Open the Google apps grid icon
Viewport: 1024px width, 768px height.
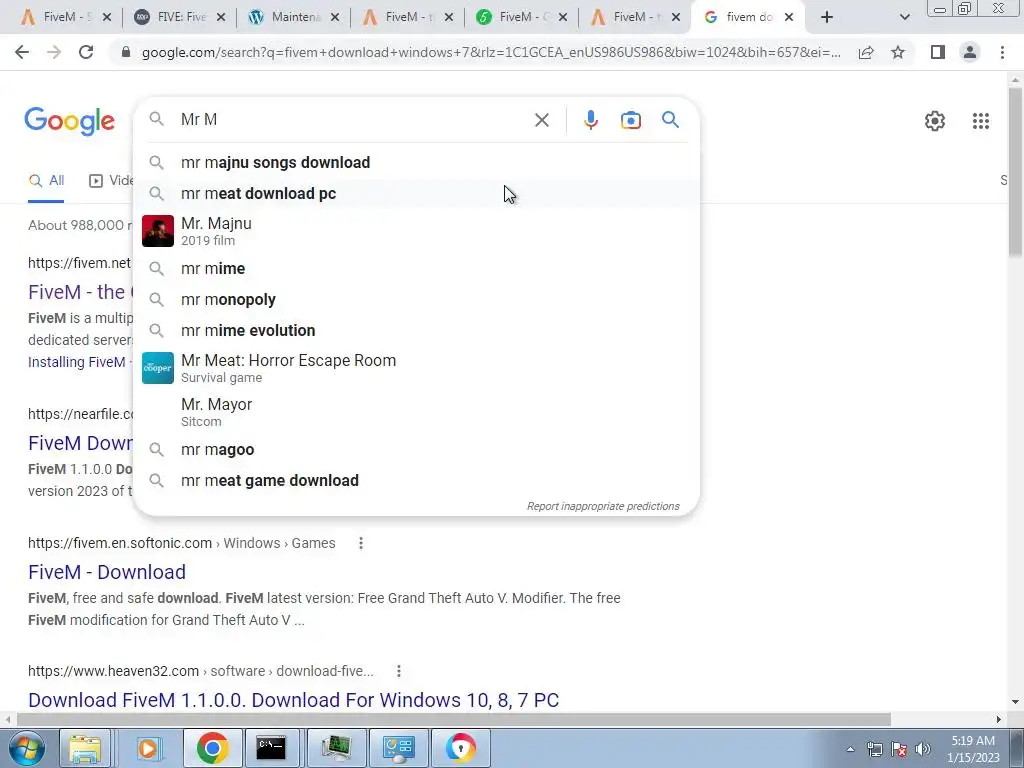coord(980,121)
